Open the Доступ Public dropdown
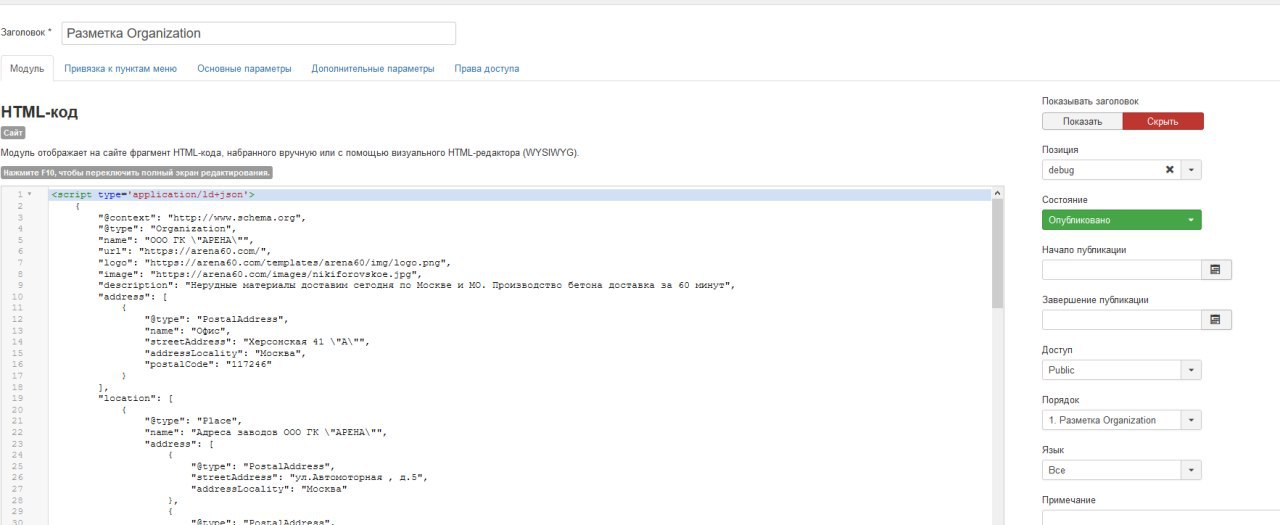The width and height of the screenshot is (1280, 525). (x=1122, y=370)
